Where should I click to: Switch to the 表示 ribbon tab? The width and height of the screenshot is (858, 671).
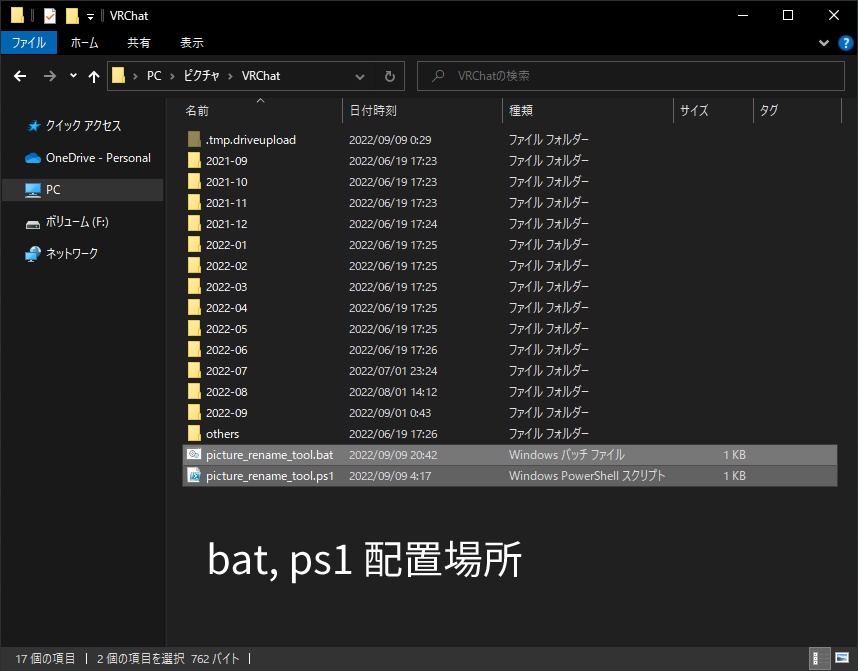191,42
